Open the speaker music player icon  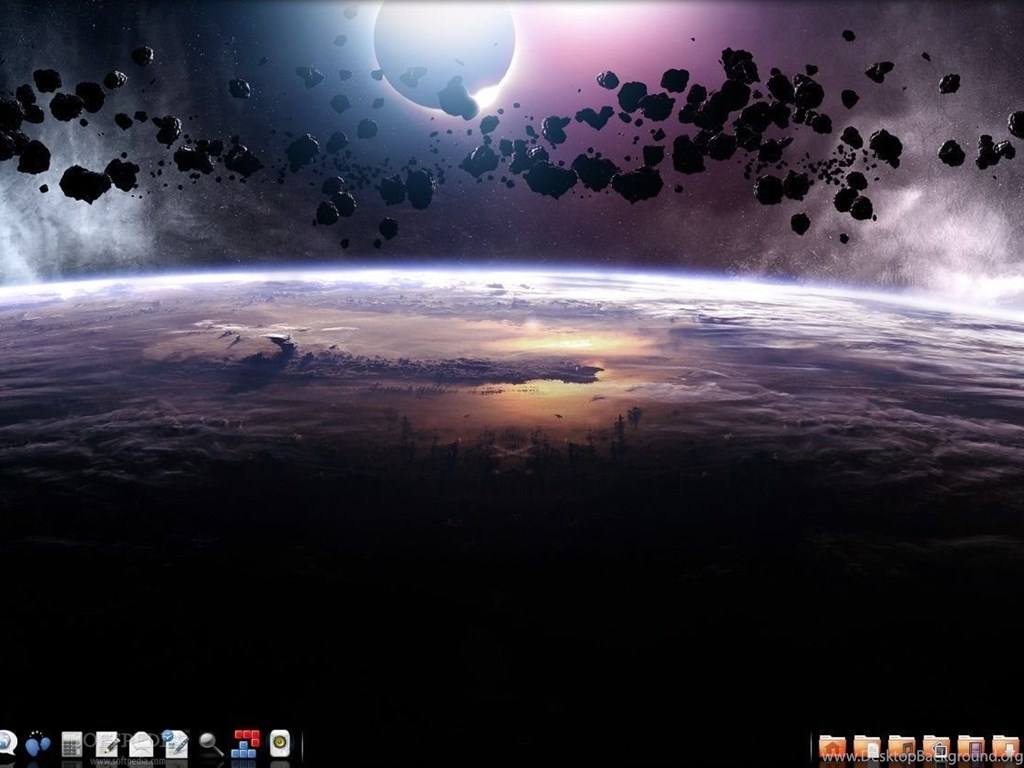pos(280,743)
